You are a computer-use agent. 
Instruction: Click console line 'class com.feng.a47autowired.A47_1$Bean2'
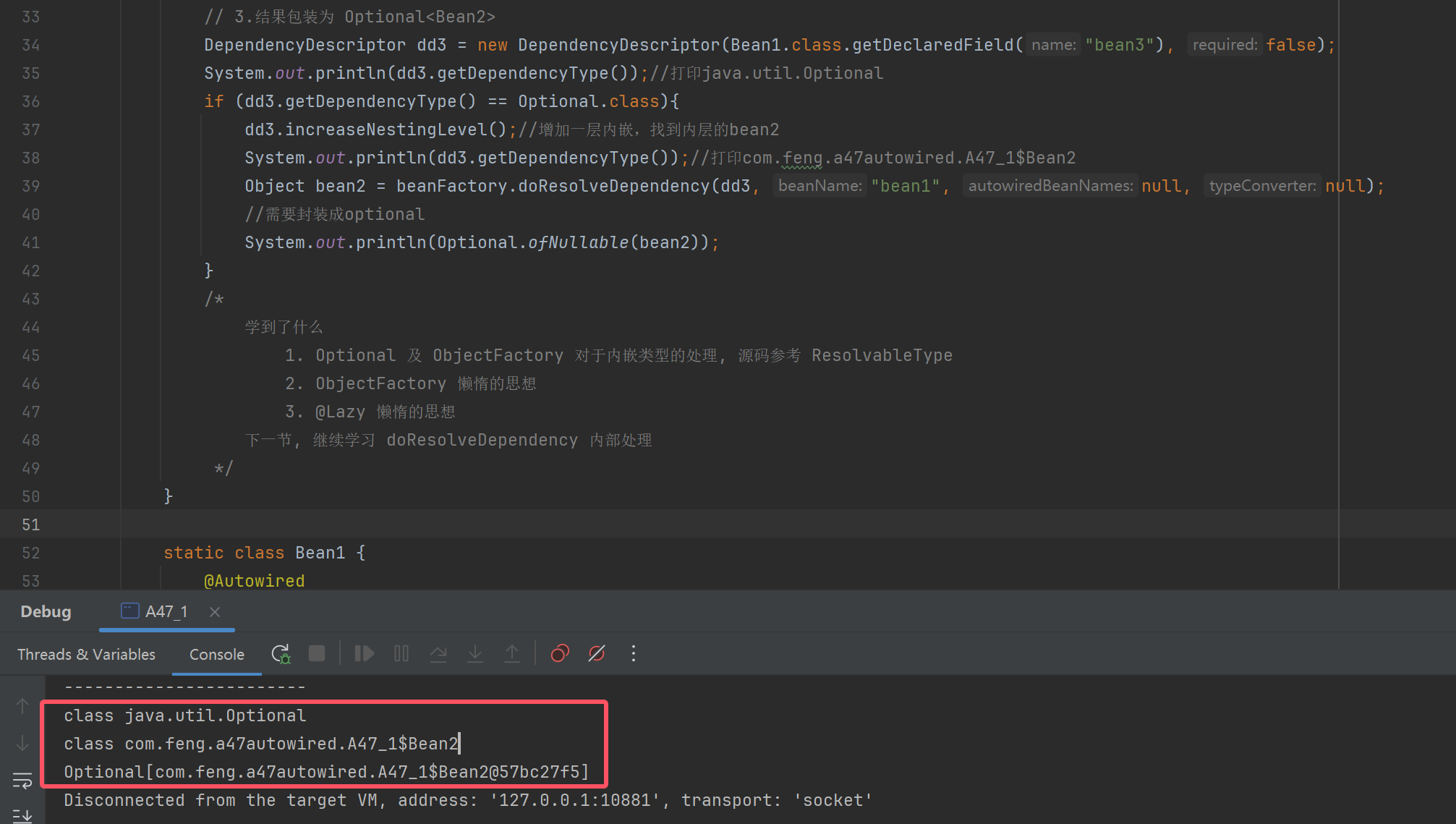tap(261, 744)
